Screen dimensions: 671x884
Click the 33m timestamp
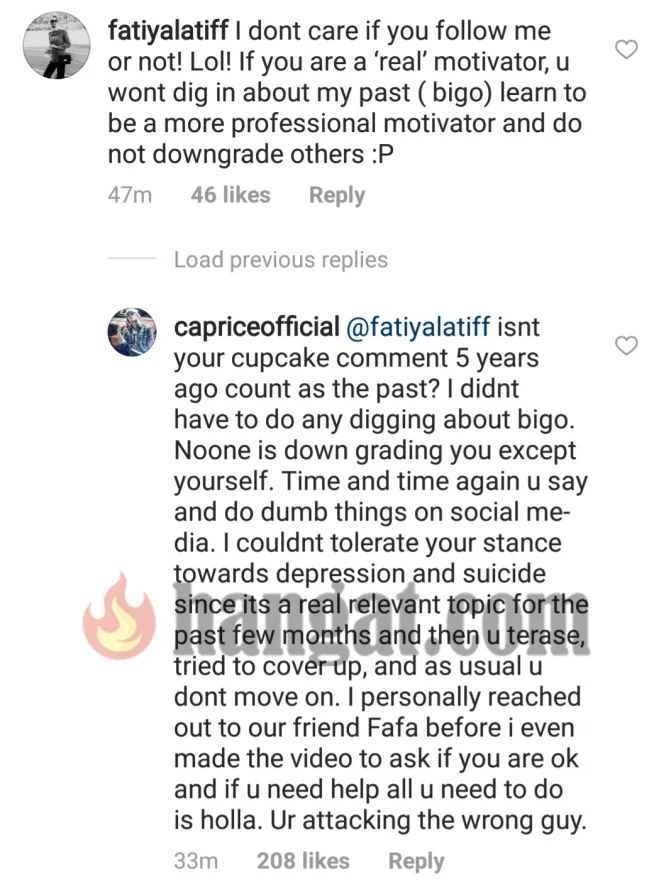click(x=194, y=861)
